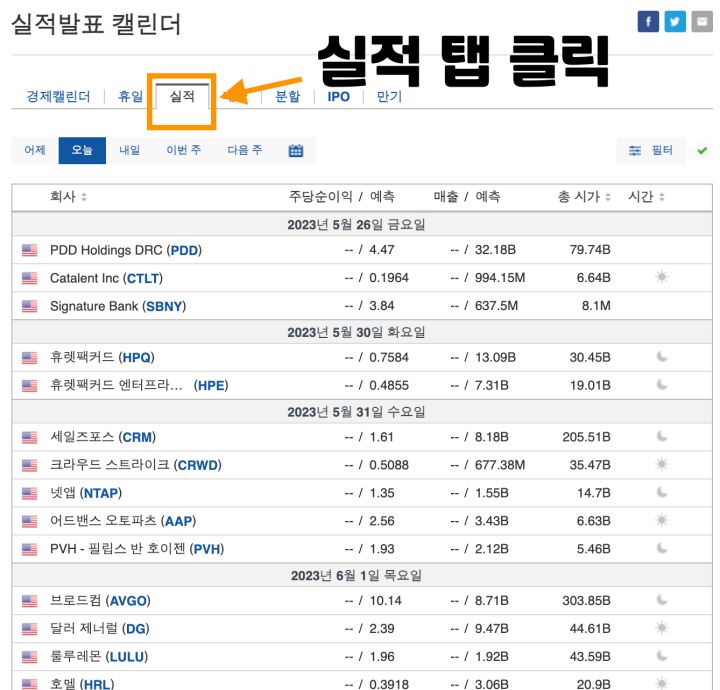The height and width of the screenshot is (690, 720).
Task: Click the sun icon in DG row
Action: coord(662,628)
